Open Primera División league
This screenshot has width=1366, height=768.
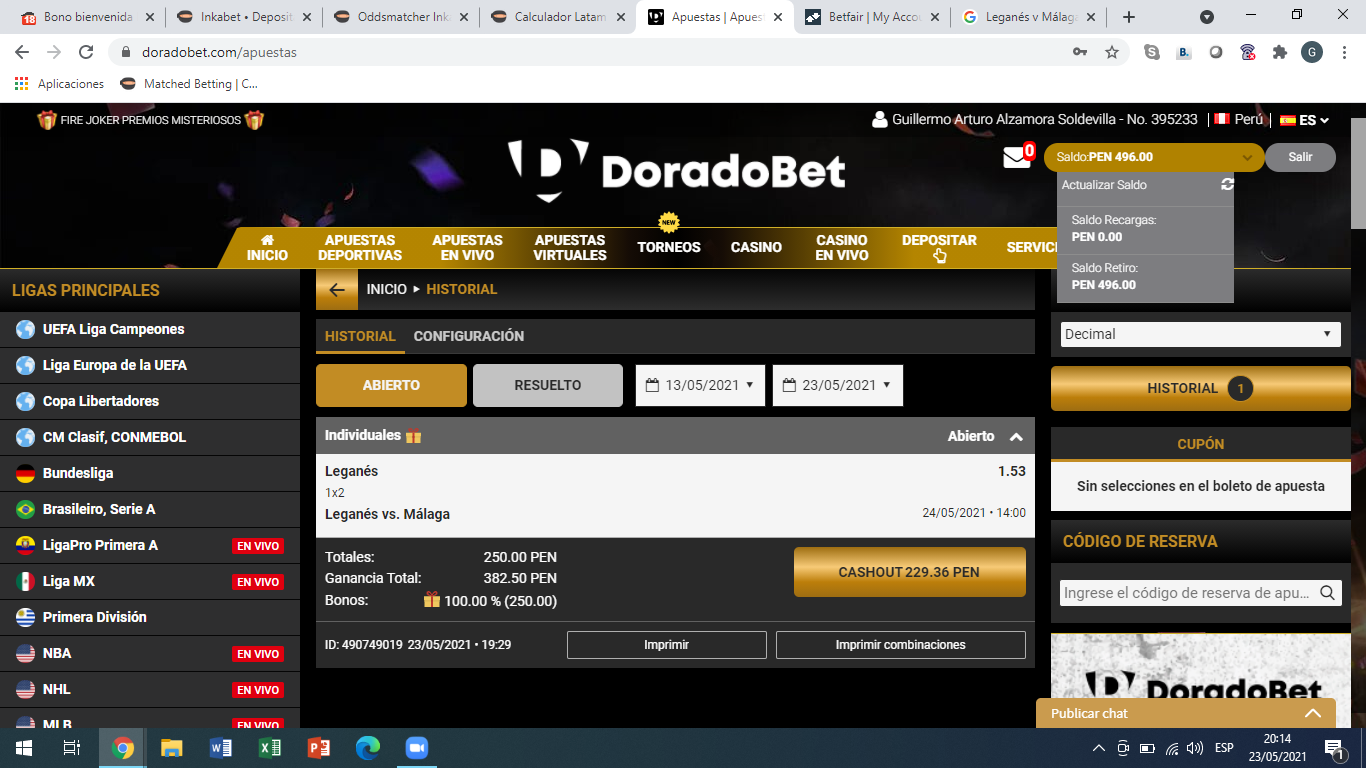point(150,617)
